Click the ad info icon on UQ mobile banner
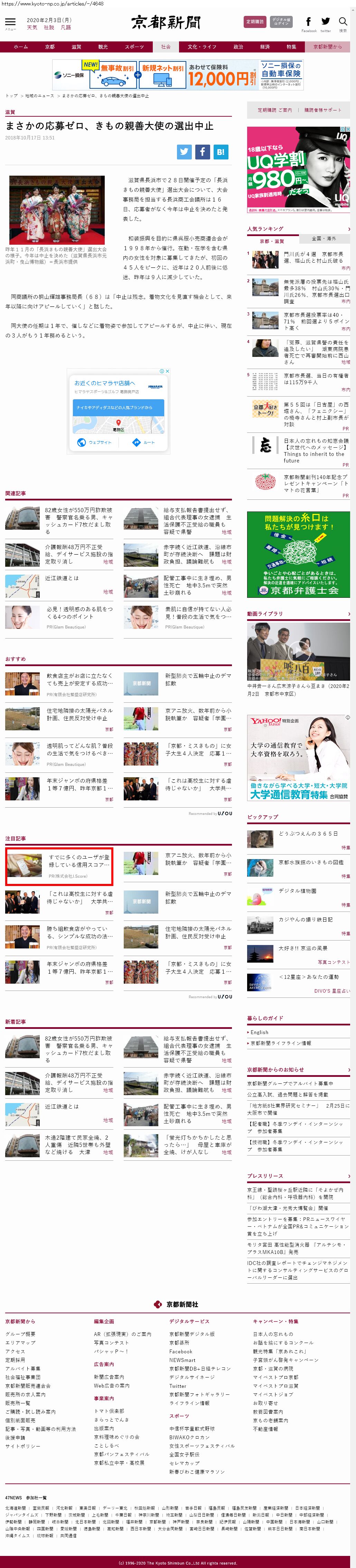 click(343, 129)
